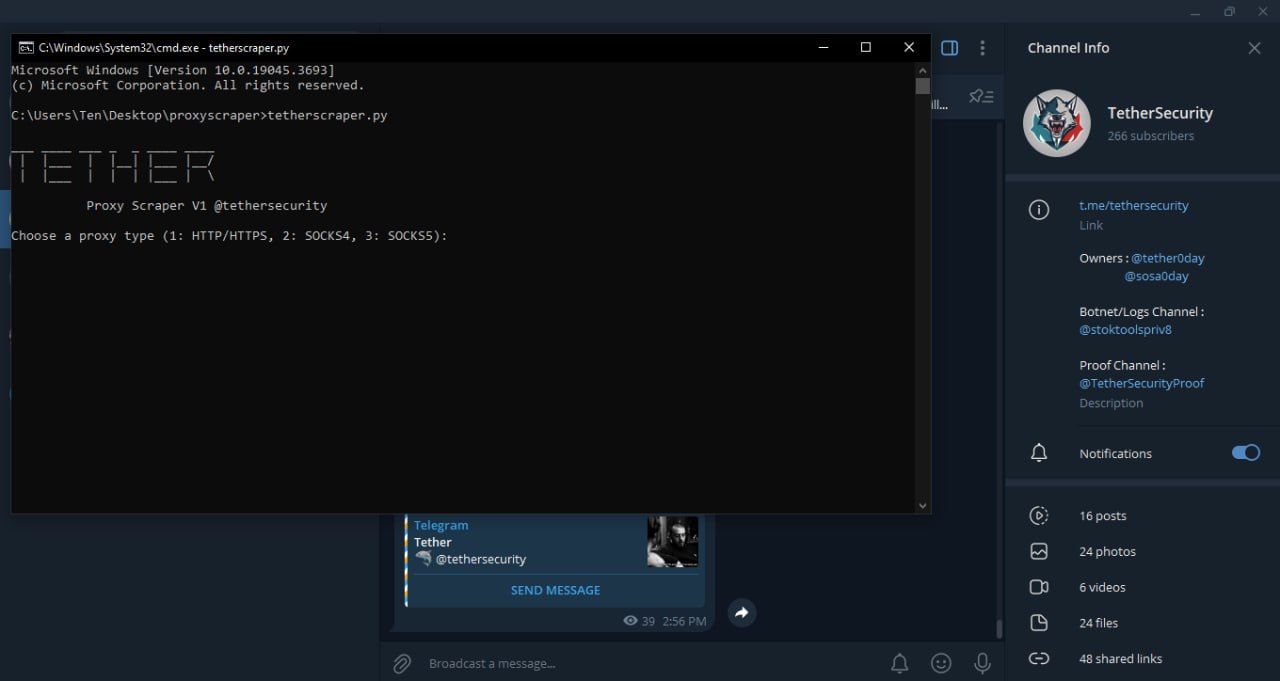Open the t.me/tethersecurity link
This screenshot has width=1280, height=681.
pos(1133,205)
